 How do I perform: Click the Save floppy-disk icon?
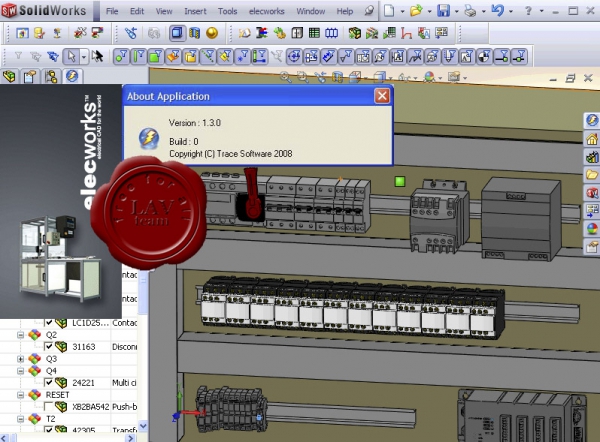coord(443,11)
